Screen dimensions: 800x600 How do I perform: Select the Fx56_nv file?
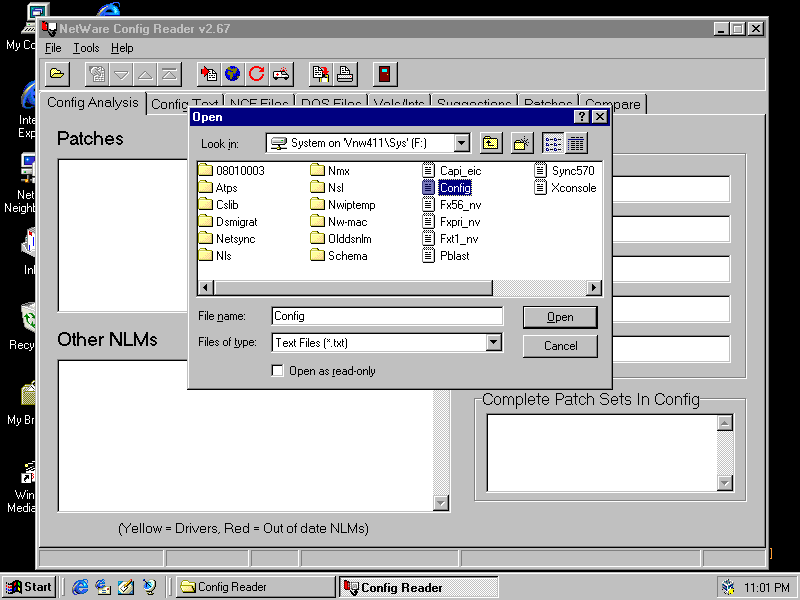point(452,205)
